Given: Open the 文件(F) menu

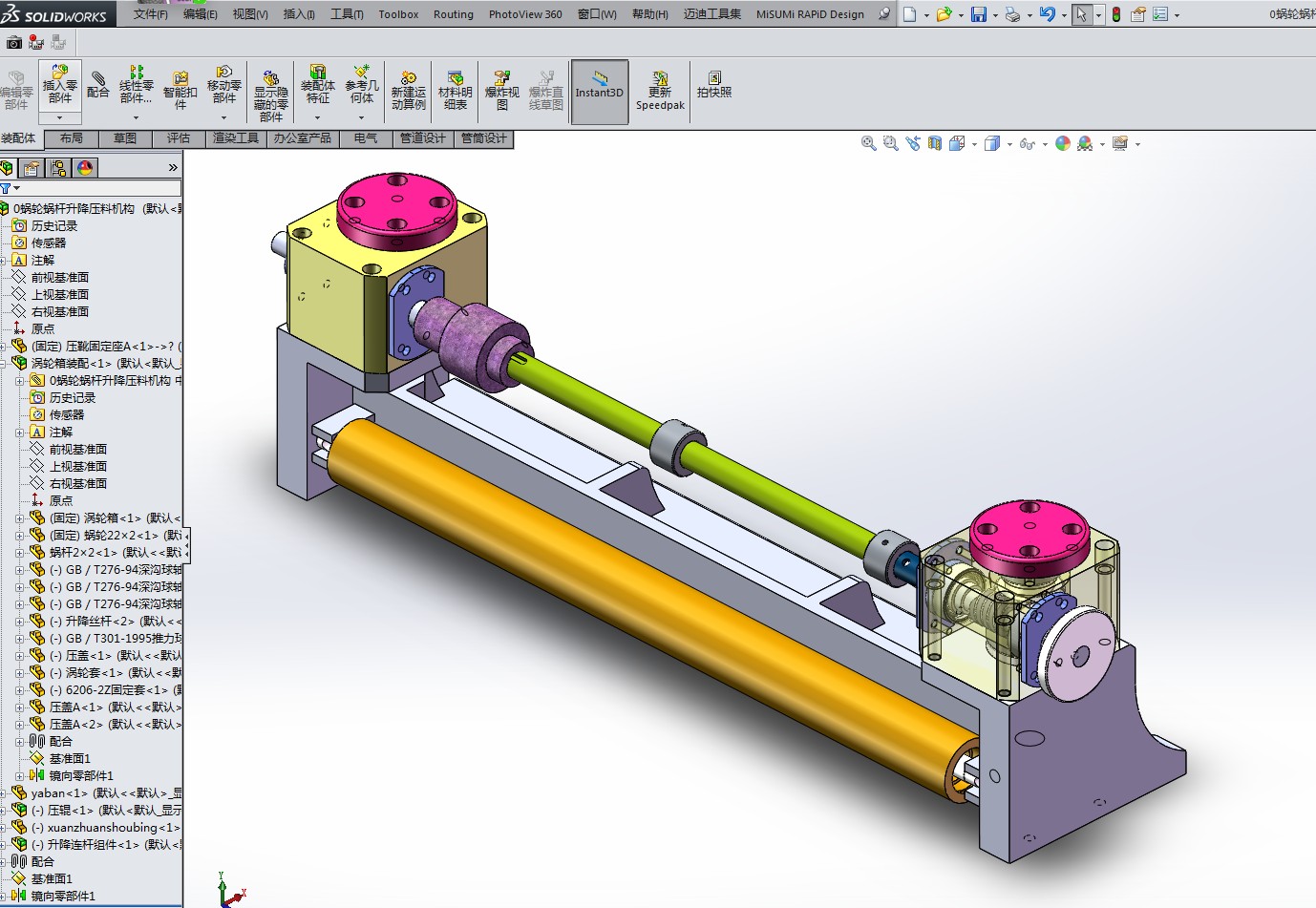Looking at the screenshot, I should click(x=150, y=14).
